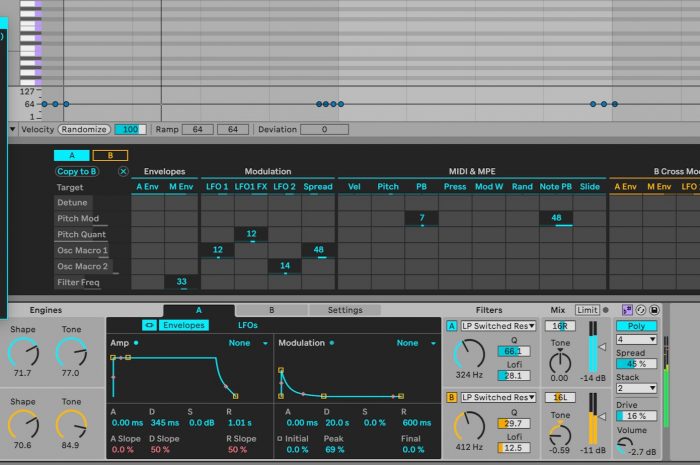The height and width of the screenshot is (465, 700).
Task: Click the save preset floppy disk icon
Action: pyautogui.click(x=654, y=310)
